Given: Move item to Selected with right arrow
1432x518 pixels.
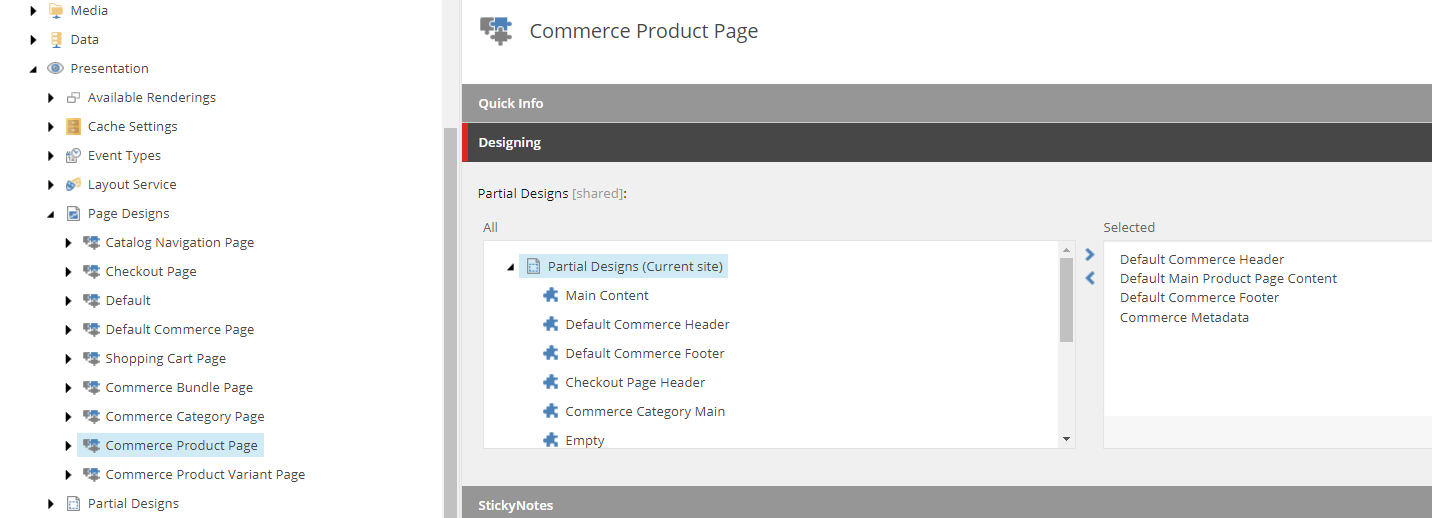Looking at the screenshot, I should click(x=1090, y=255).
